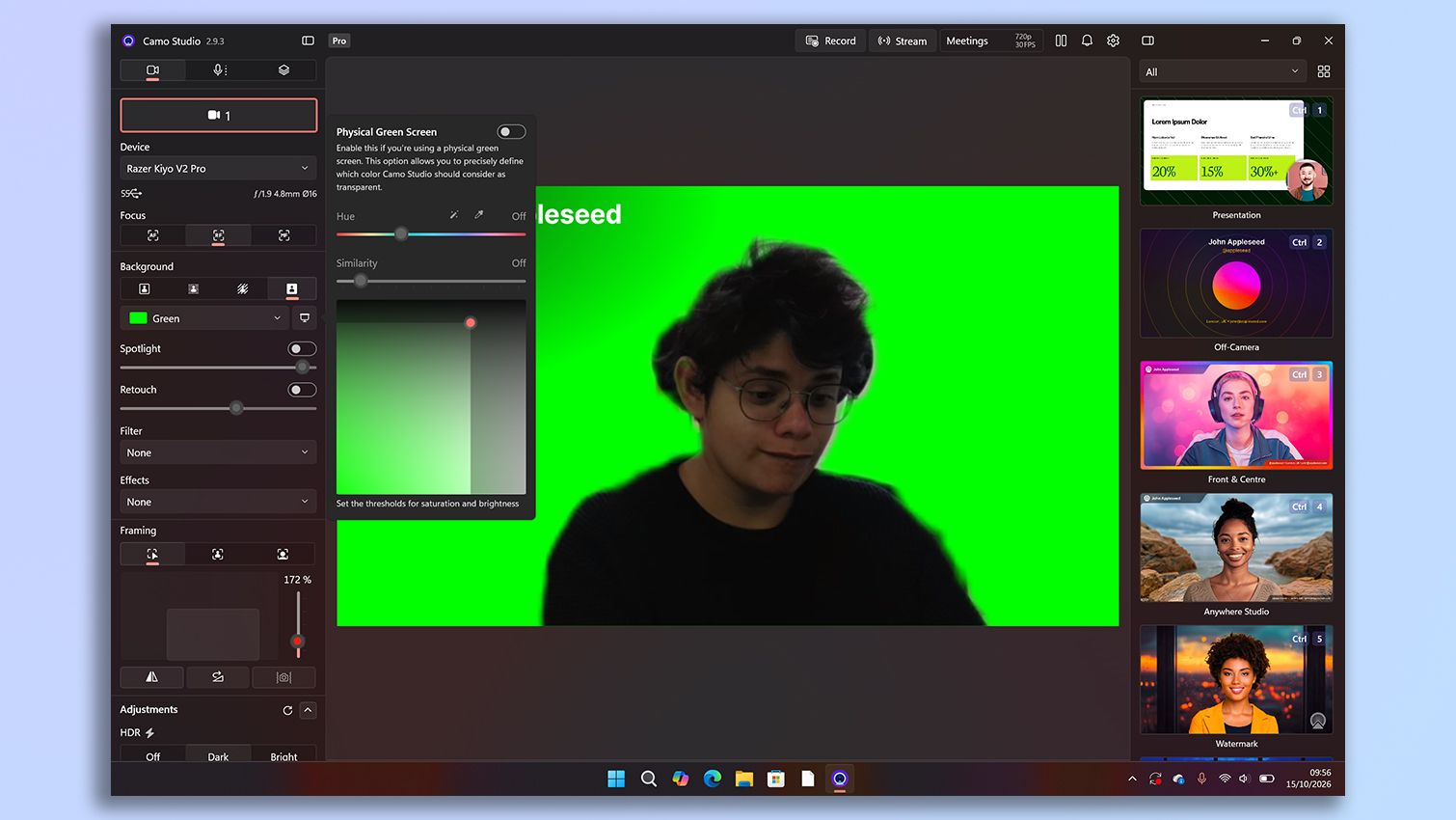Choose the striped background effect icon under Background
The height and width of the screenshot is (820, 1456).
242,288
